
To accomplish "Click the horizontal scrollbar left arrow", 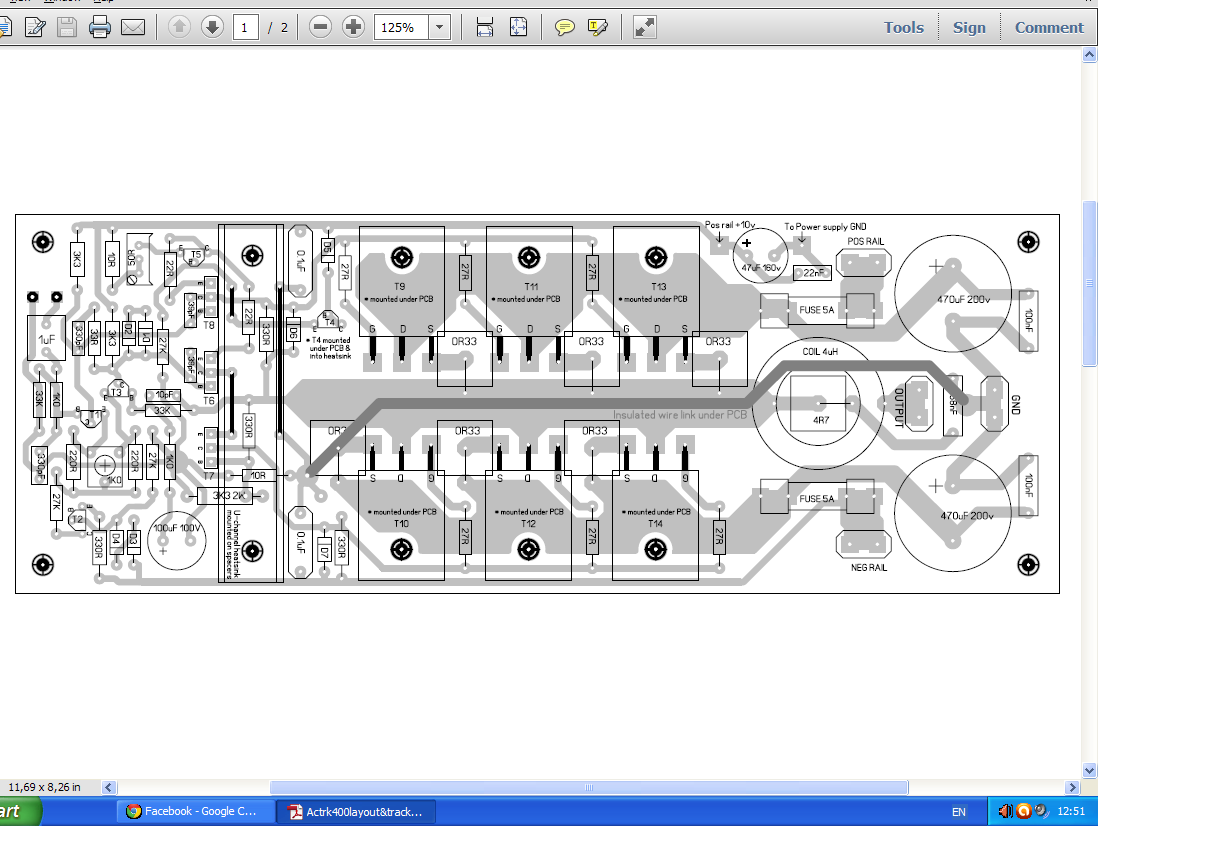I will (x=109, y=788).
